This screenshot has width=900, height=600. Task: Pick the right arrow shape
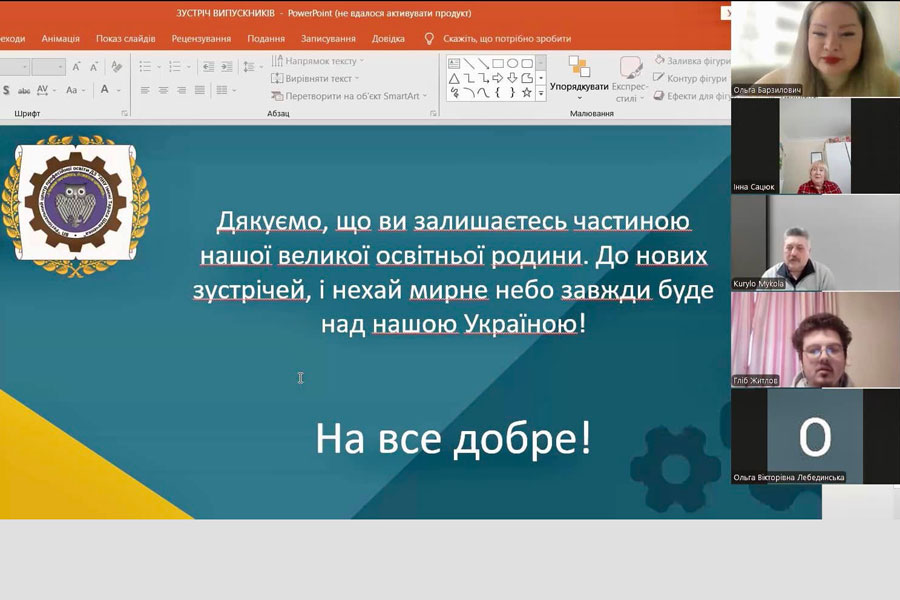point(497,78)
